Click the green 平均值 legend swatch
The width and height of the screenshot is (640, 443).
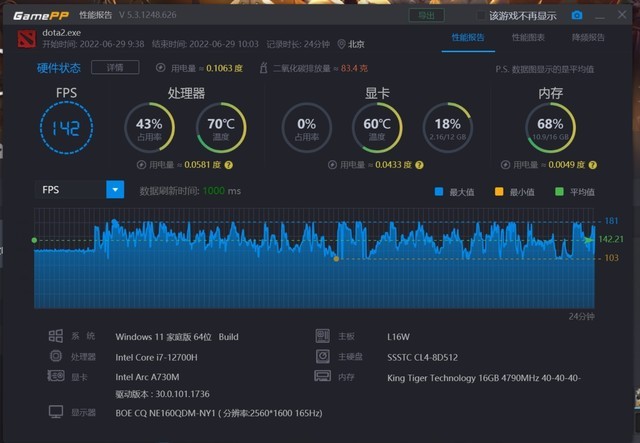pyautogui.click(x=559, y=191)
